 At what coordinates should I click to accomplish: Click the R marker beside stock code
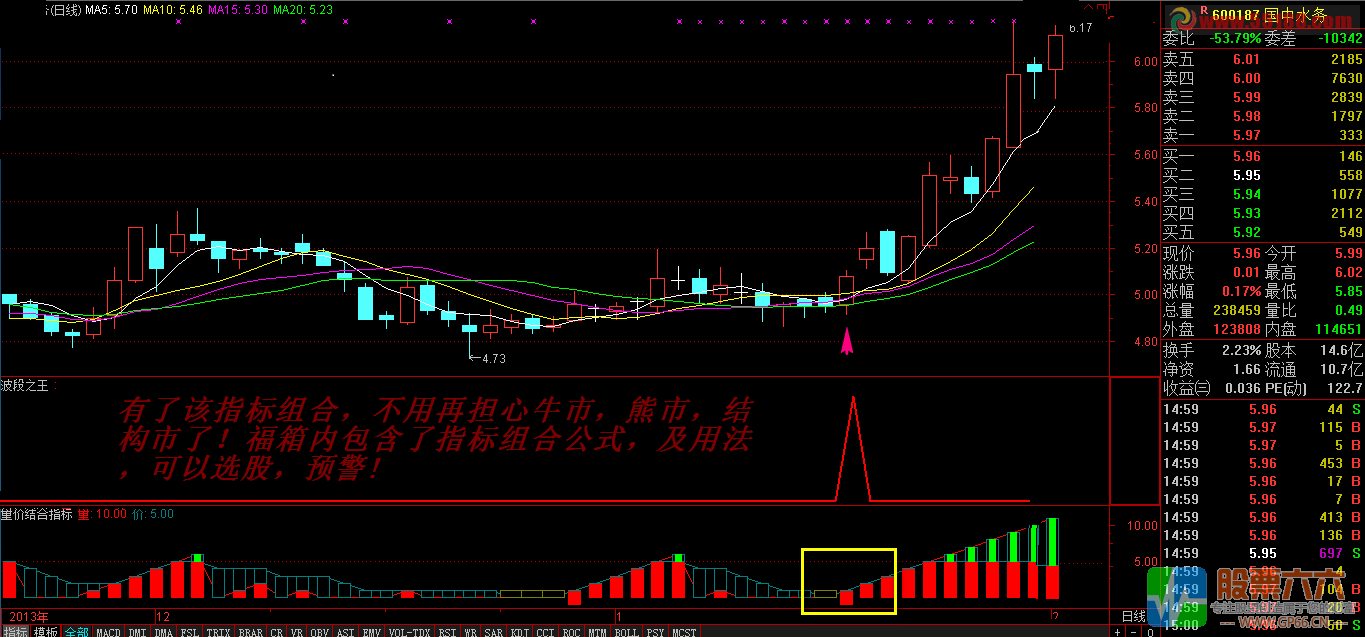(1175, 12)
